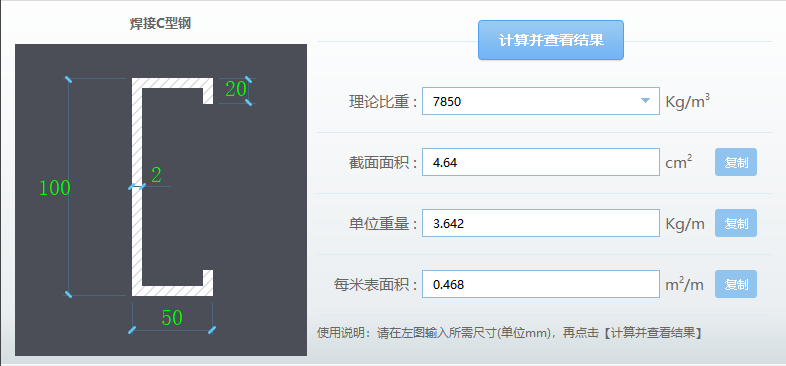Click the 截面面积 value field showing 4.64
The width and height of the screenshot is (786, 366).
[x=540, y=162]
